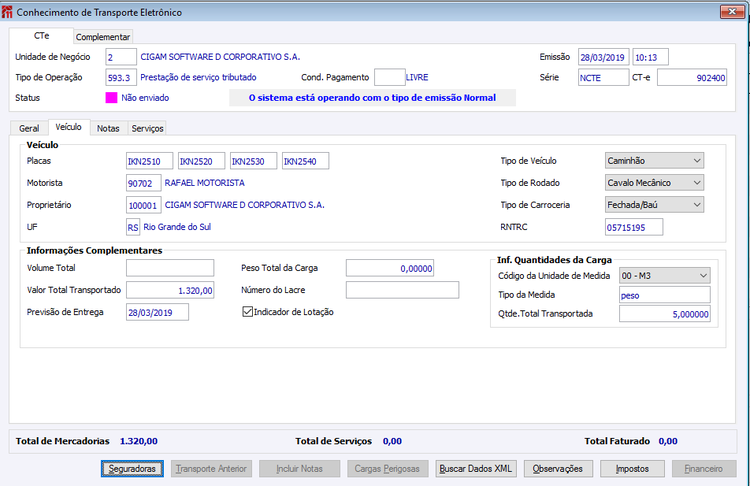Open the Tipo de Carroceria dropdown
Viewport: 750px width, 486px height.
click(x=654, y=205)
